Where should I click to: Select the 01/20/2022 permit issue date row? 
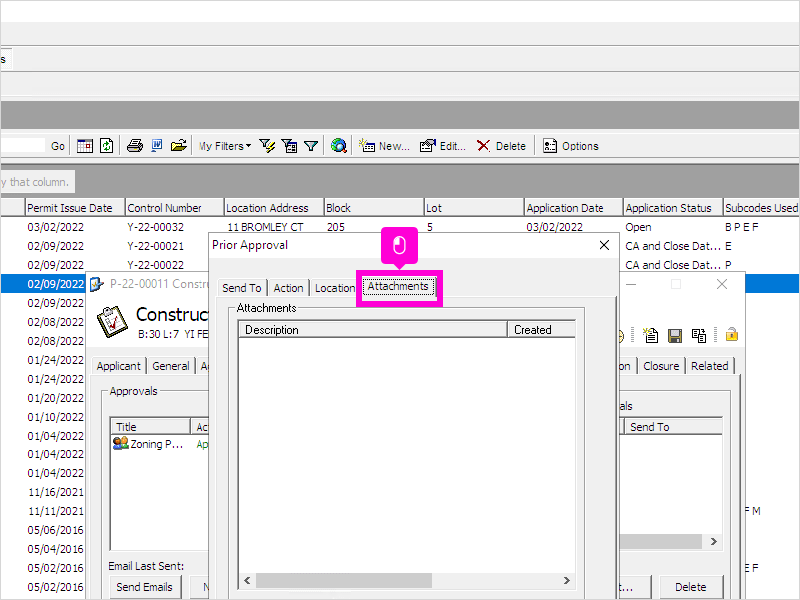pyautogui.click(x=56, y=398)
